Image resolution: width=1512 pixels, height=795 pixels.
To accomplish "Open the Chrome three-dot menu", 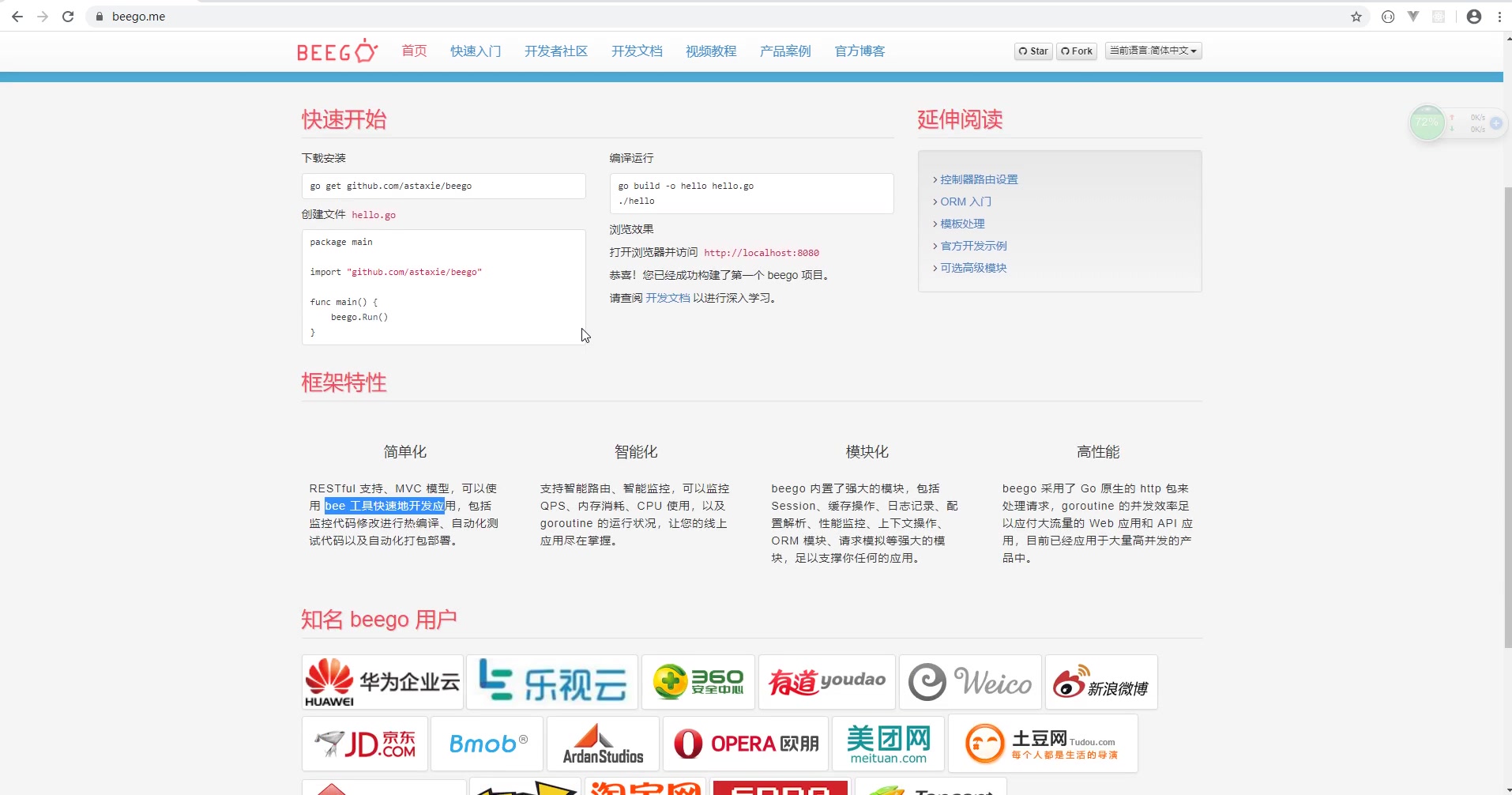I will click(x=1499, y=17).
